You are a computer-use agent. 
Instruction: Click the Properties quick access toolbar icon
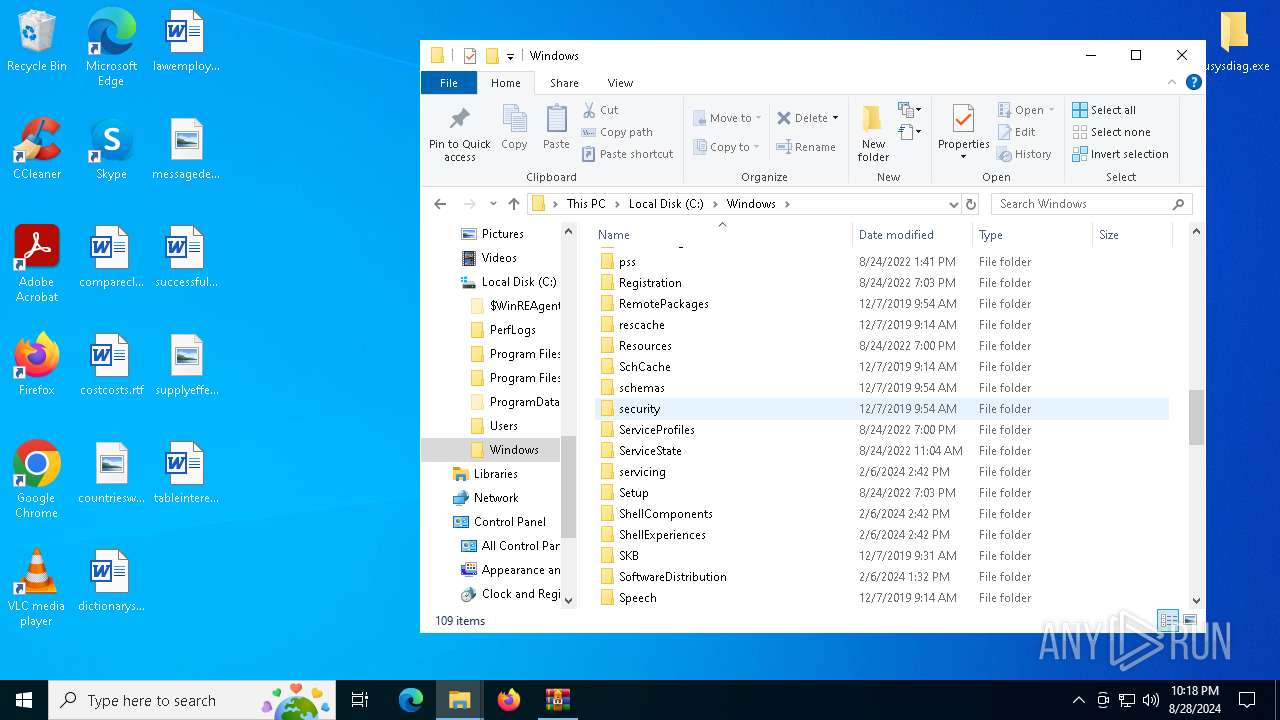pyautogui.click(x=470, y=56)
